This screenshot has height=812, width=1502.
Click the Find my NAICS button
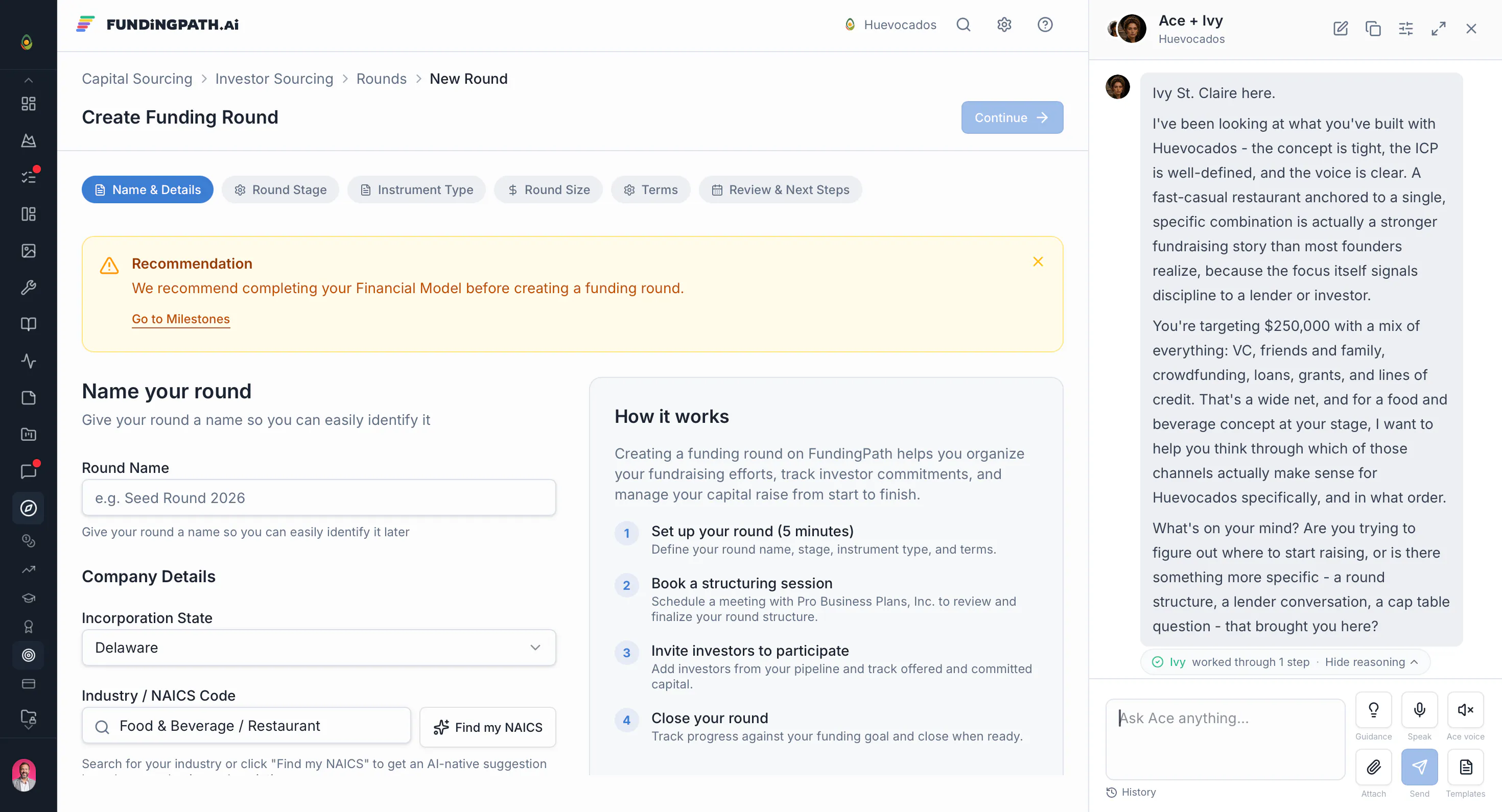pos(487,727)
